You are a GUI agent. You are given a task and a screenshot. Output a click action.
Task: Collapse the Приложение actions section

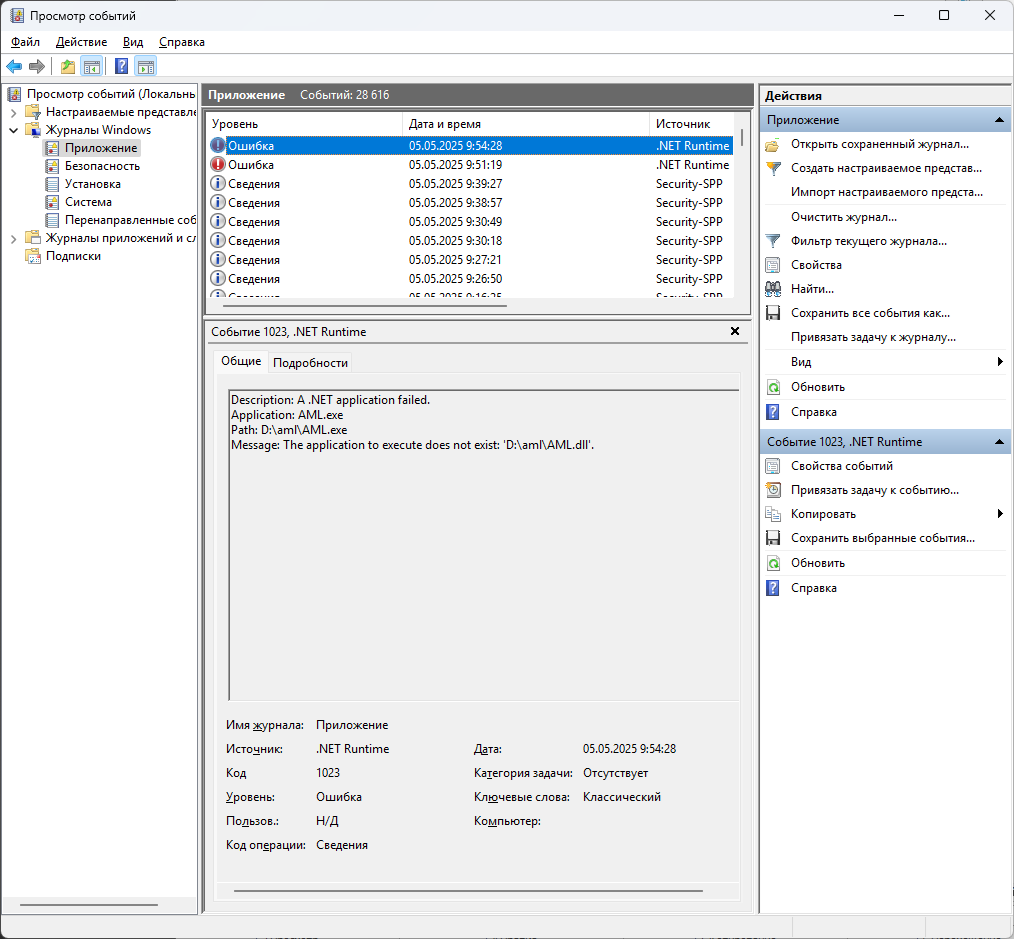tap(998, 120)
